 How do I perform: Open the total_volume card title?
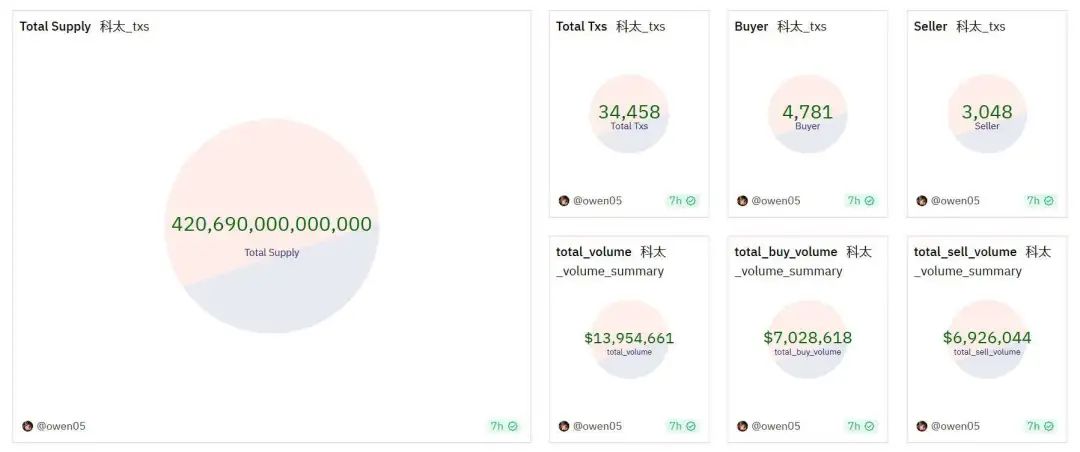594,252
